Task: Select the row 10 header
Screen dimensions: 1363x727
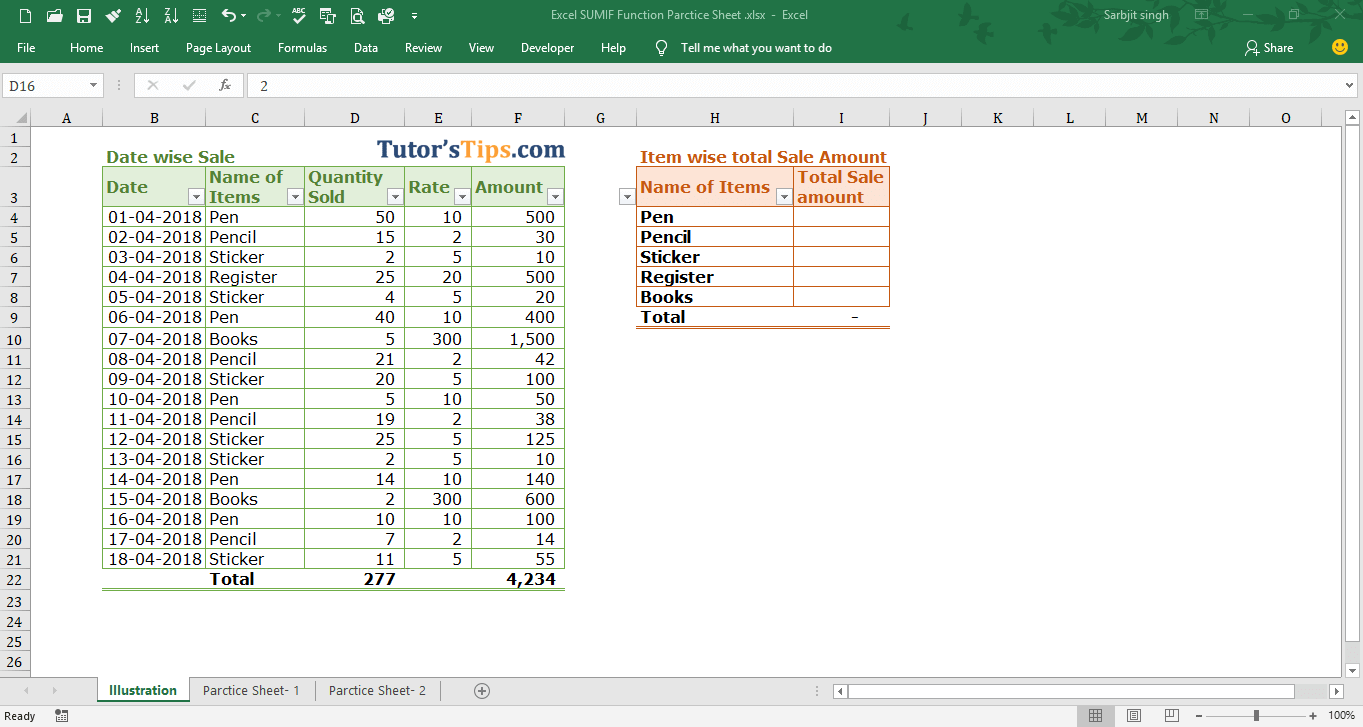Action: click(15, 339)
